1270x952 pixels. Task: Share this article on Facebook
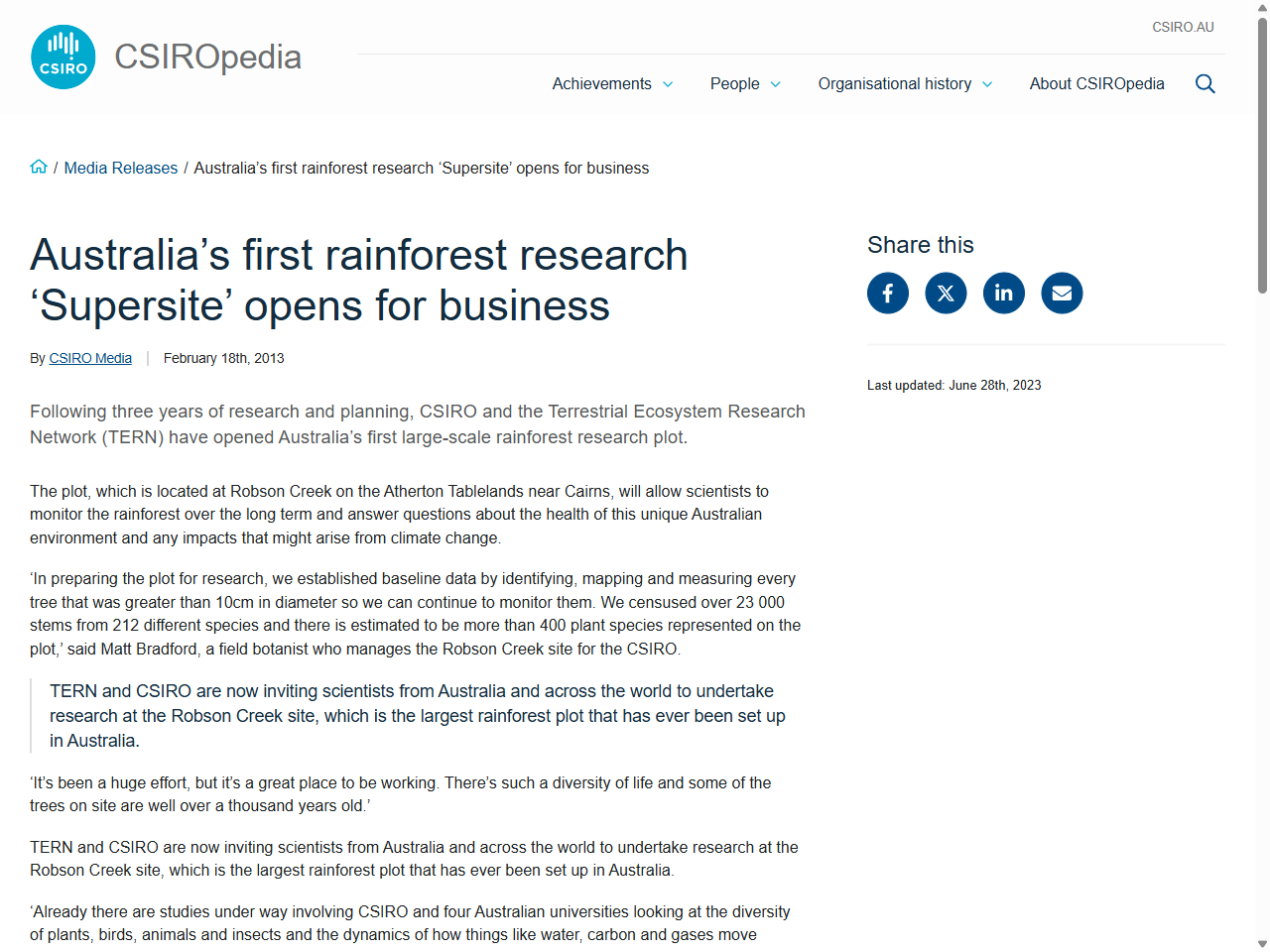888,294
